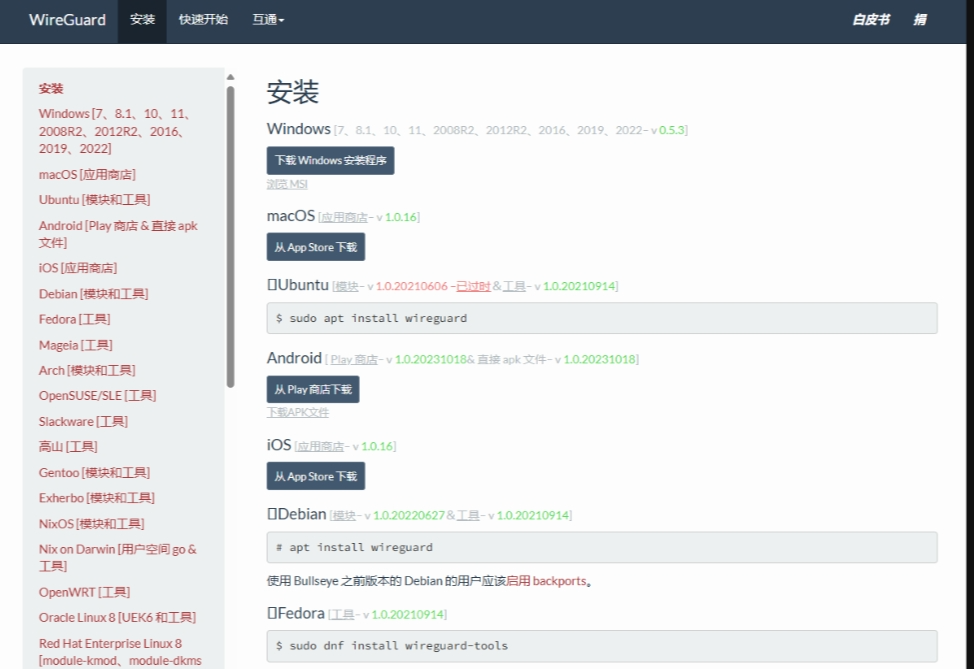This screenshot has width=974, height=669.
Task: Select the 安装 tab in navbar
Action: coord(142,20)
